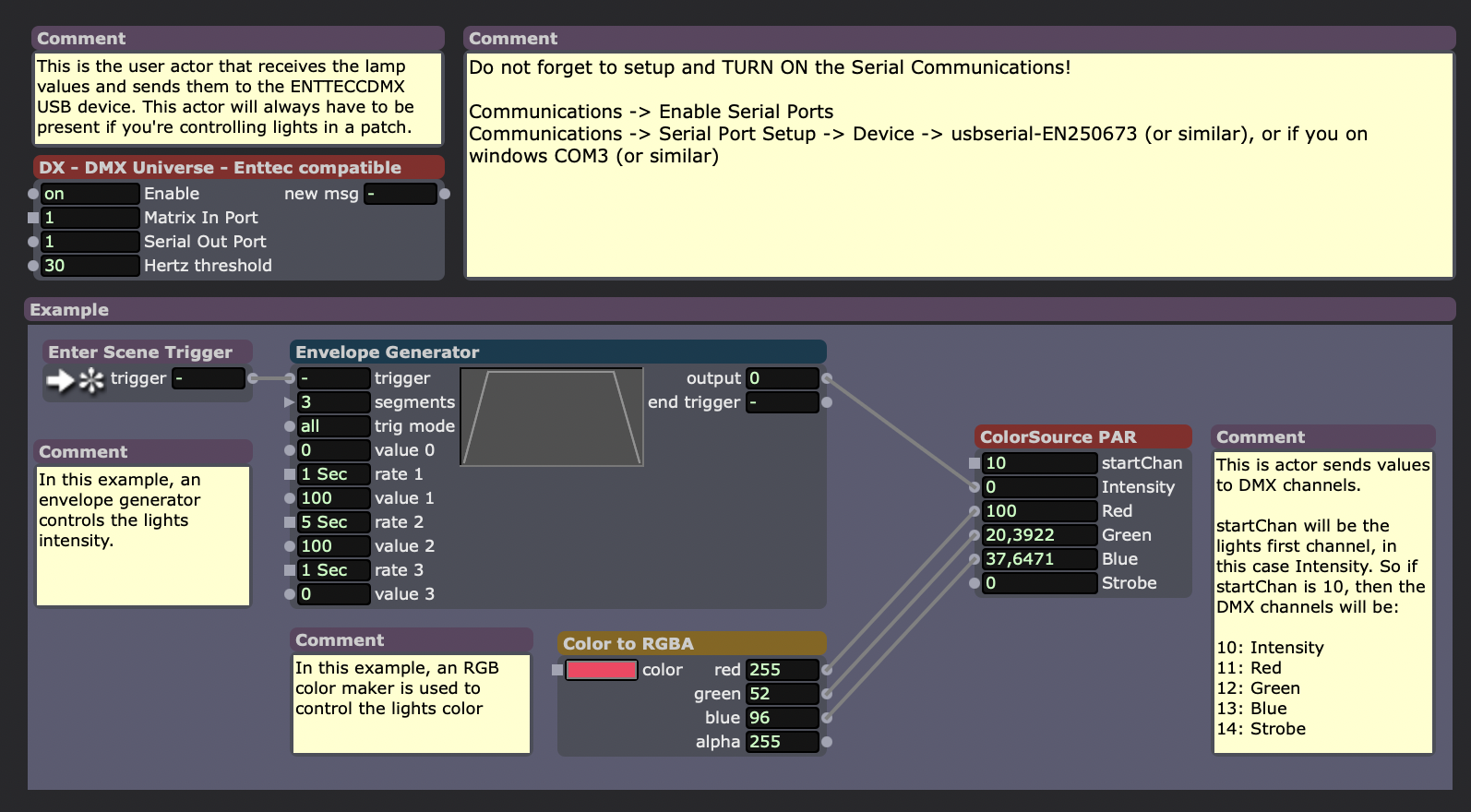The width and height of the screenshot is (1471, 812).
Task: Click the DX - DMX Universe actor header
Action: pyautogui.click(x=238, y=168)
